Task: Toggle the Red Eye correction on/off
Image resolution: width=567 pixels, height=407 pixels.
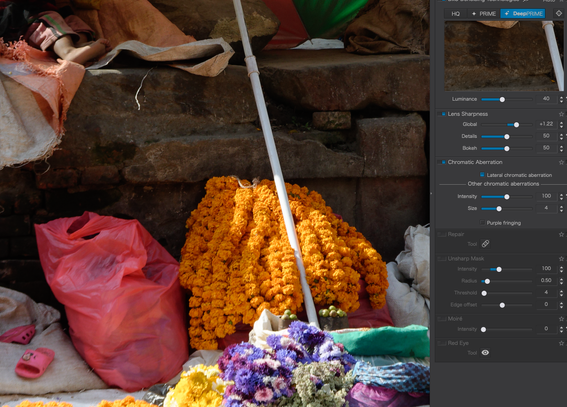Action: coord(442,343)
